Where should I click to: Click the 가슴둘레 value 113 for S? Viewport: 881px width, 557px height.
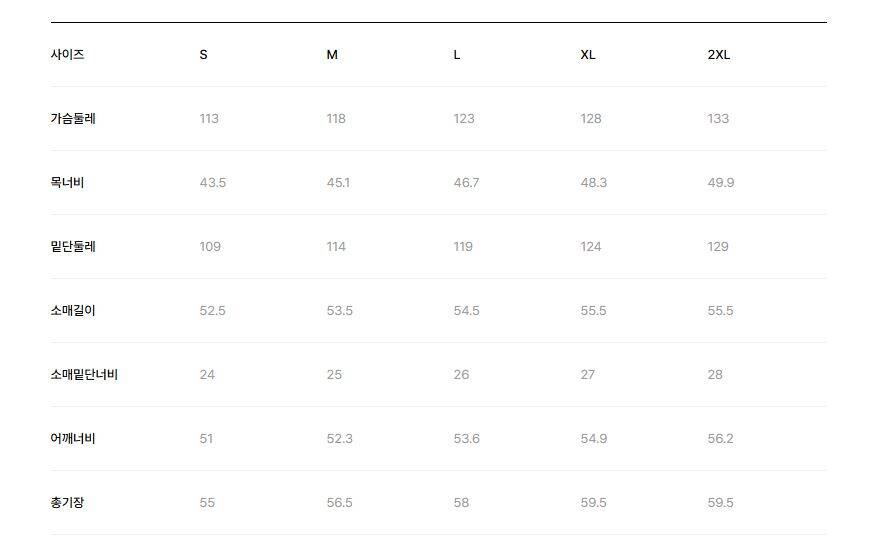tap(209, 119)
